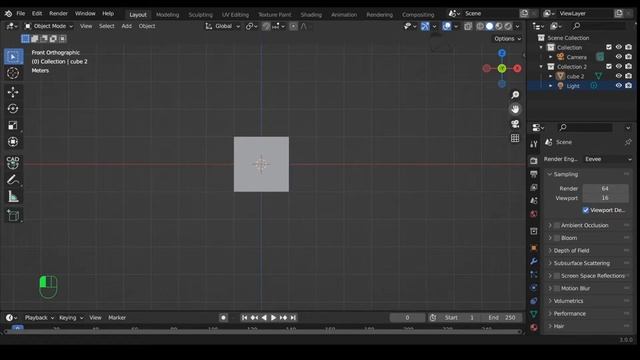Click the viewport zoom magnifier icon
Viewport: 640px width, 360px height.
coord(515,95)
